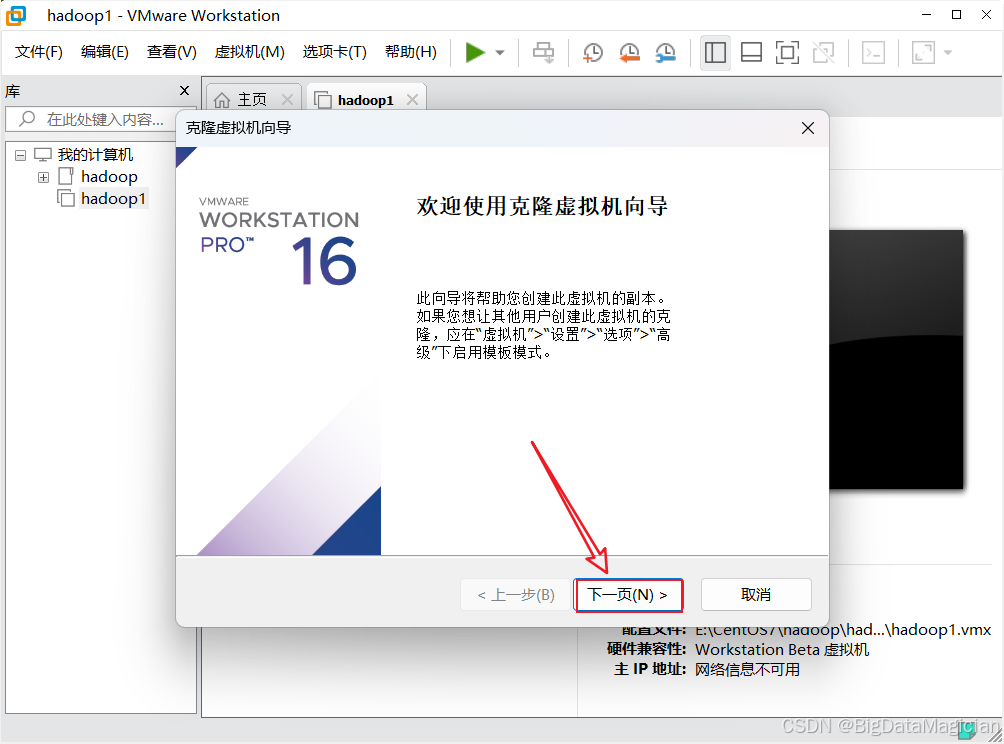Open the 查看(V) menu
1004x744 pixels.
coord(171,52)
